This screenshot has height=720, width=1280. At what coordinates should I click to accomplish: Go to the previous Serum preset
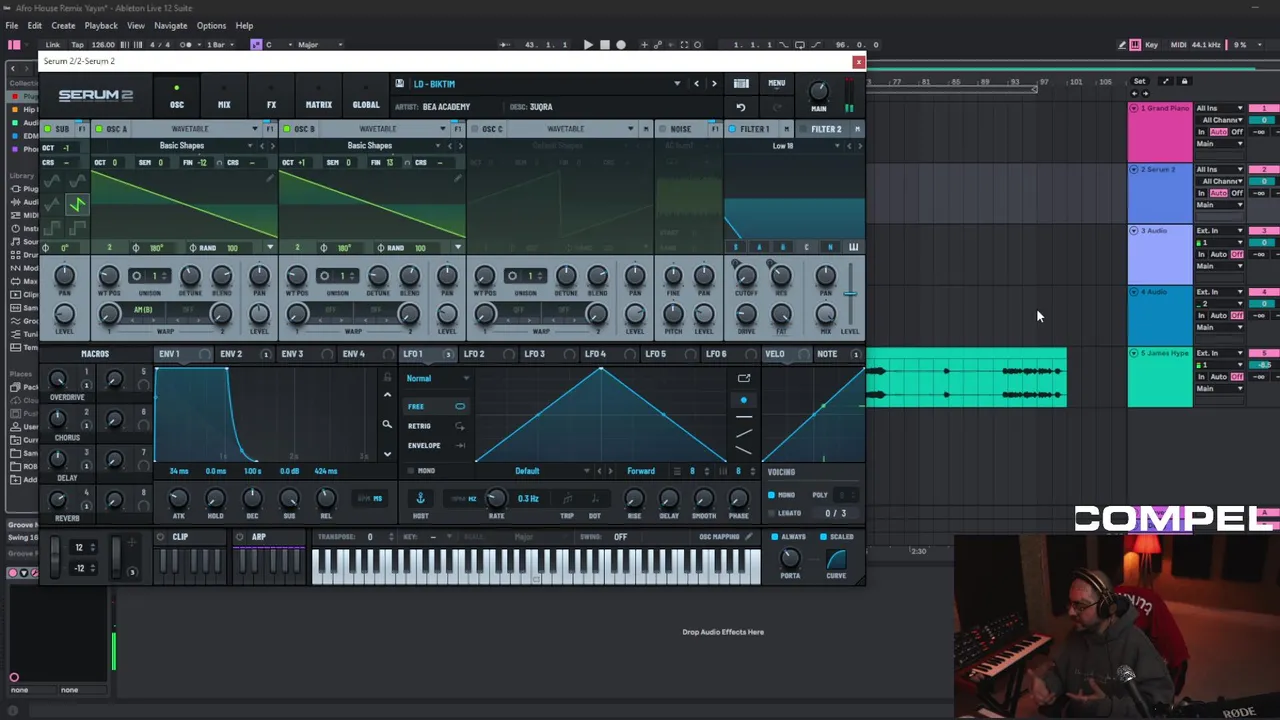(x=697, y=84)
